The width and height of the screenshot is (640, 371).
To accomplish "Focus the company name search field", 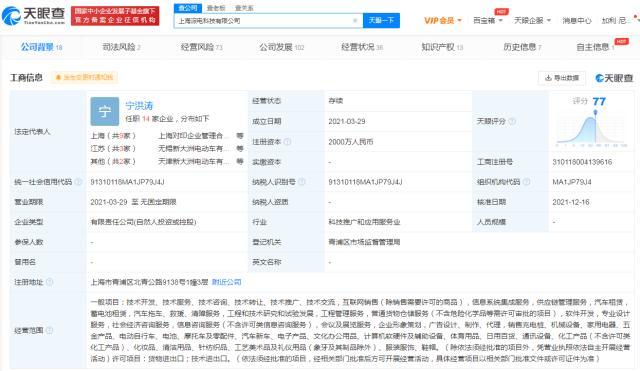I will pyautogui.click(x=263, y=20).
